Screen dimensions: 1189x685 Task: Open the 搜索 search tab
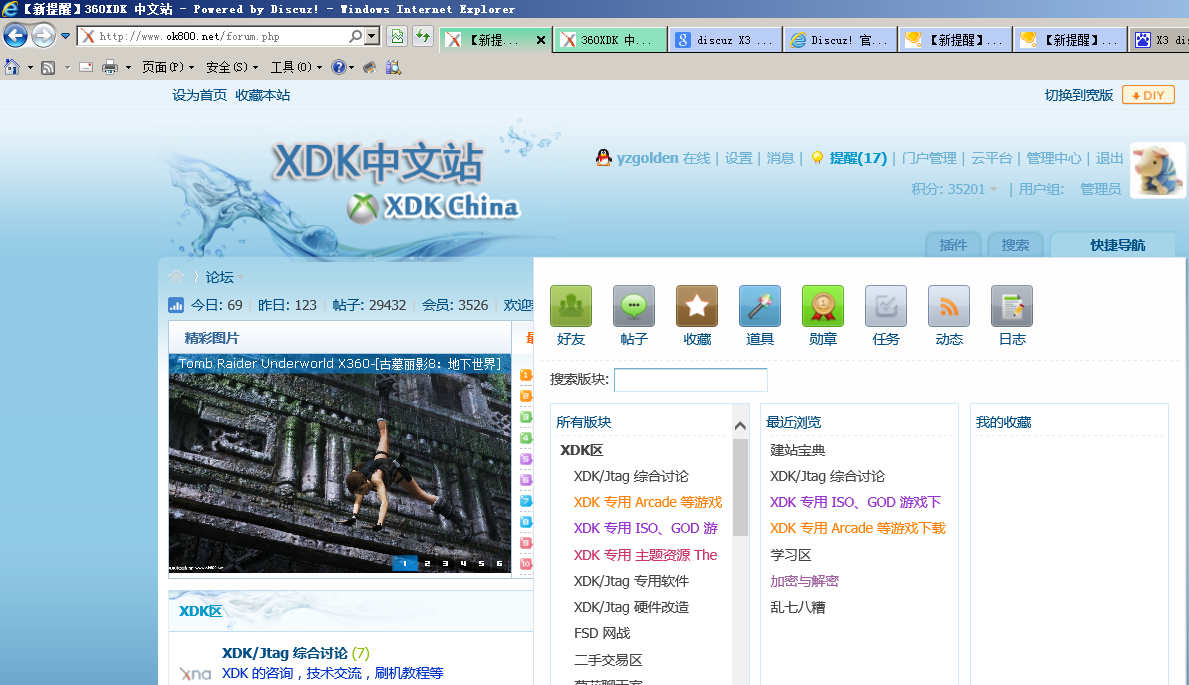pyautogui.click(x=1015, y=245)
